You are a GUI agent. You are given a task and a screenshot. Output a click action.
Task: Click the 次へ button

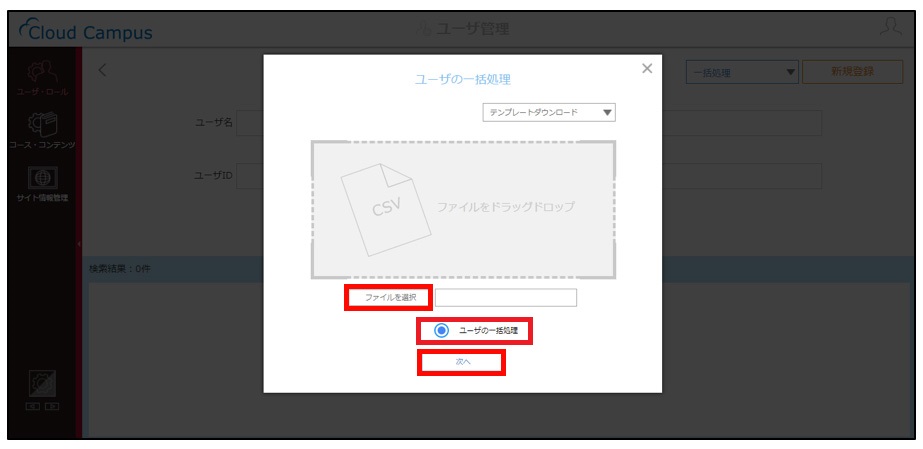[462, 362]
